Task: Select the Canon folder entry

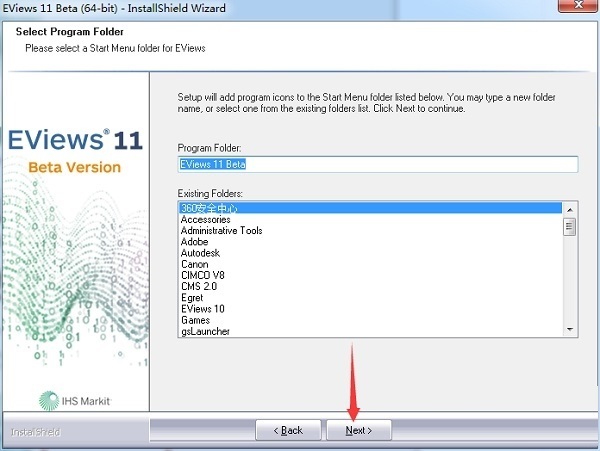Action: point(370,264)
